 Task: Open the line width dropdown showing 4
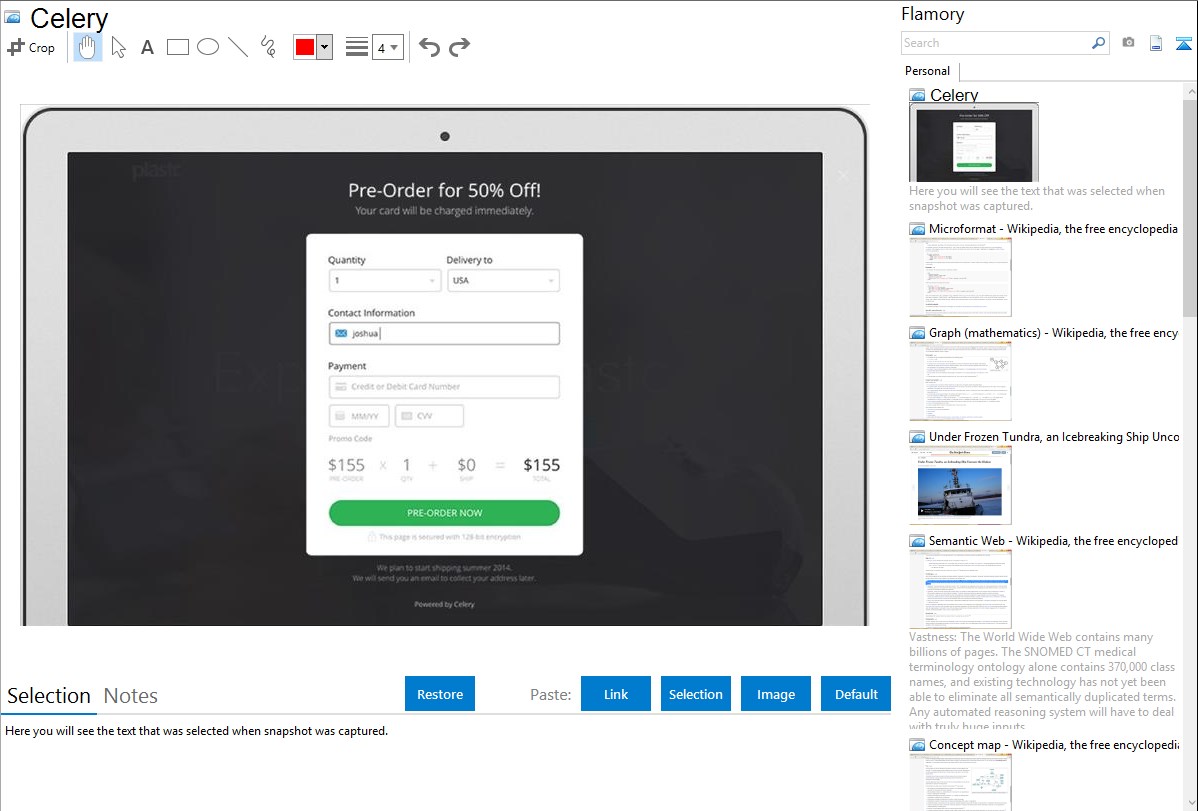[388, 47]
